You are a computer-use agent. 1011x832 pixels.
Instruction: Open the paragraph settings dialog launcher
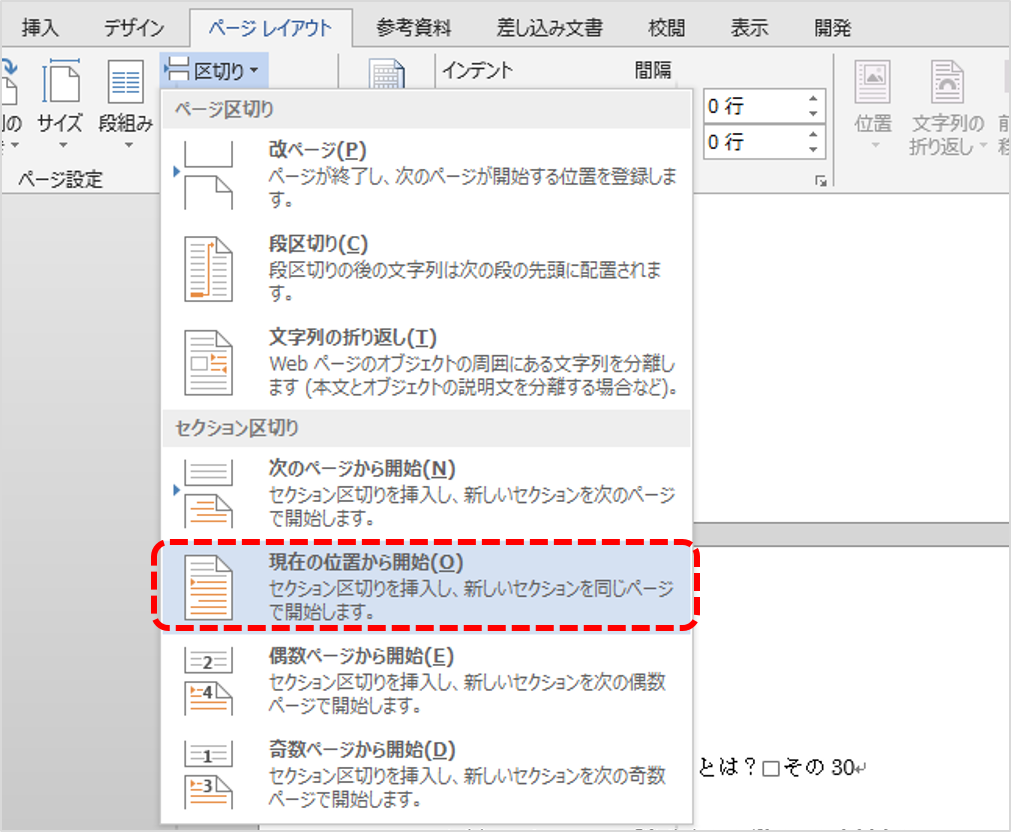(821, 180)
